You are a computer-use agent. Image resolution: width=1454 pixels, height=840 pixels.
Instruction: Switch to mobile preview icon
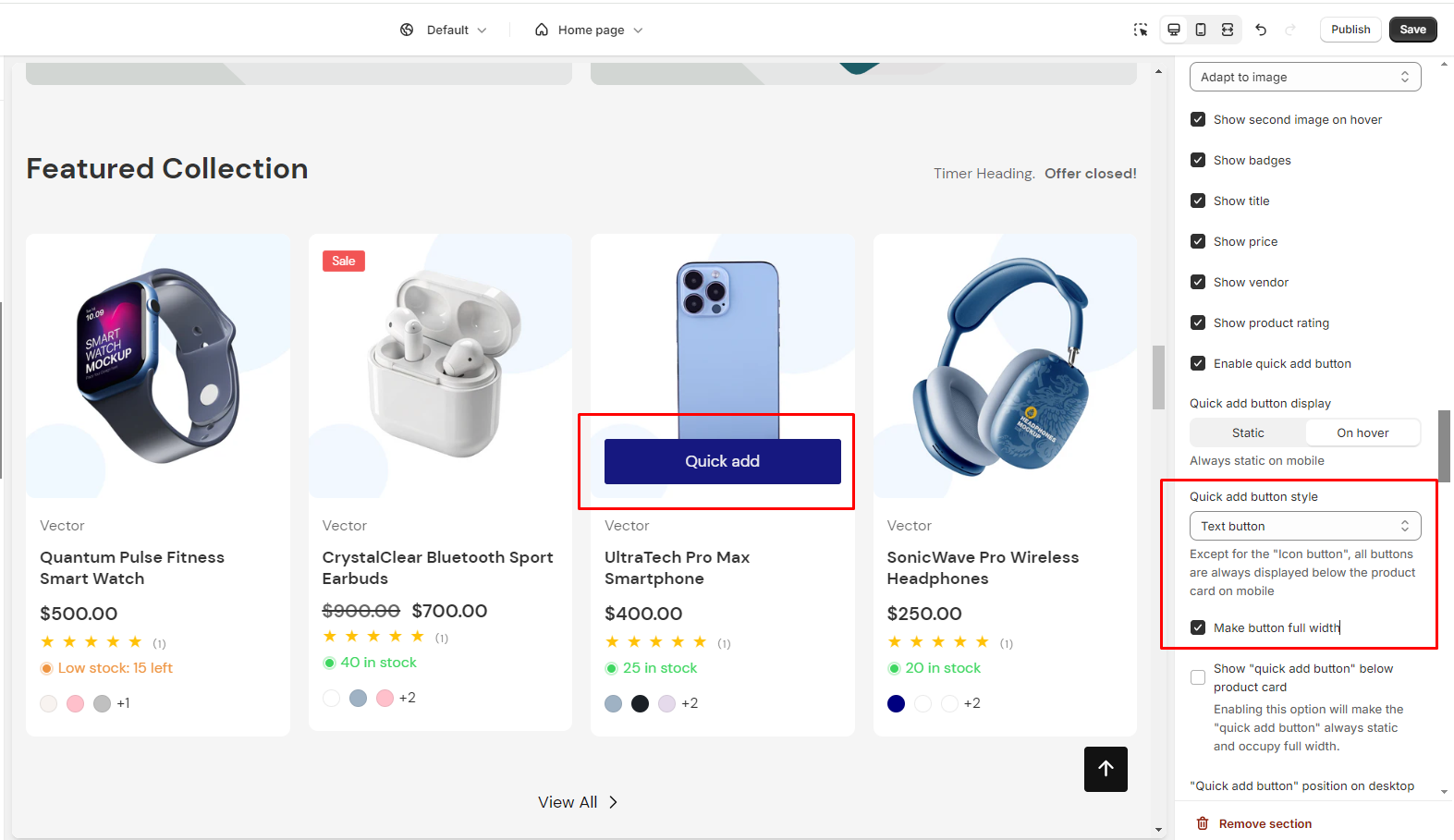1201,30
